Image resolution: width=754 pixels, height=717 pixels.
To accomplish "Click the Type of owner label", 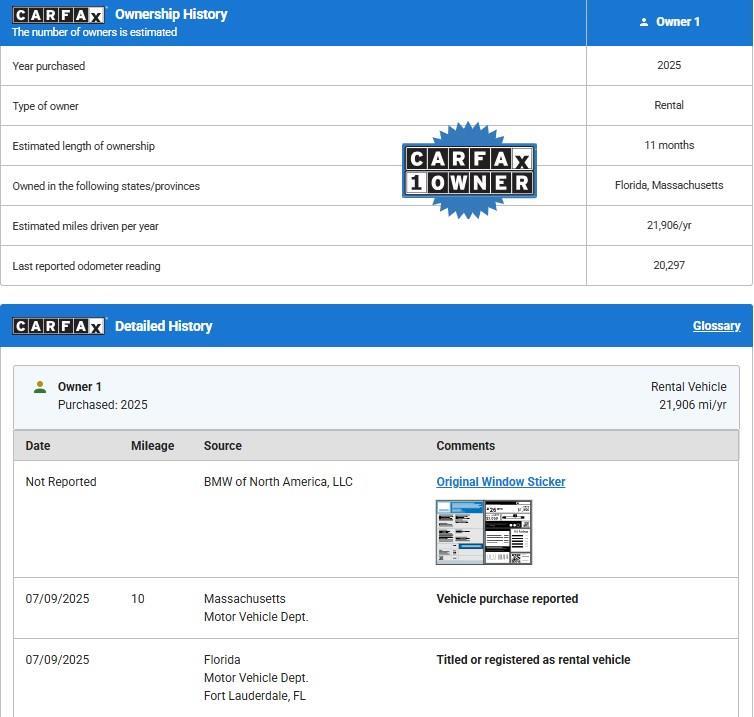I will point(45,106).
